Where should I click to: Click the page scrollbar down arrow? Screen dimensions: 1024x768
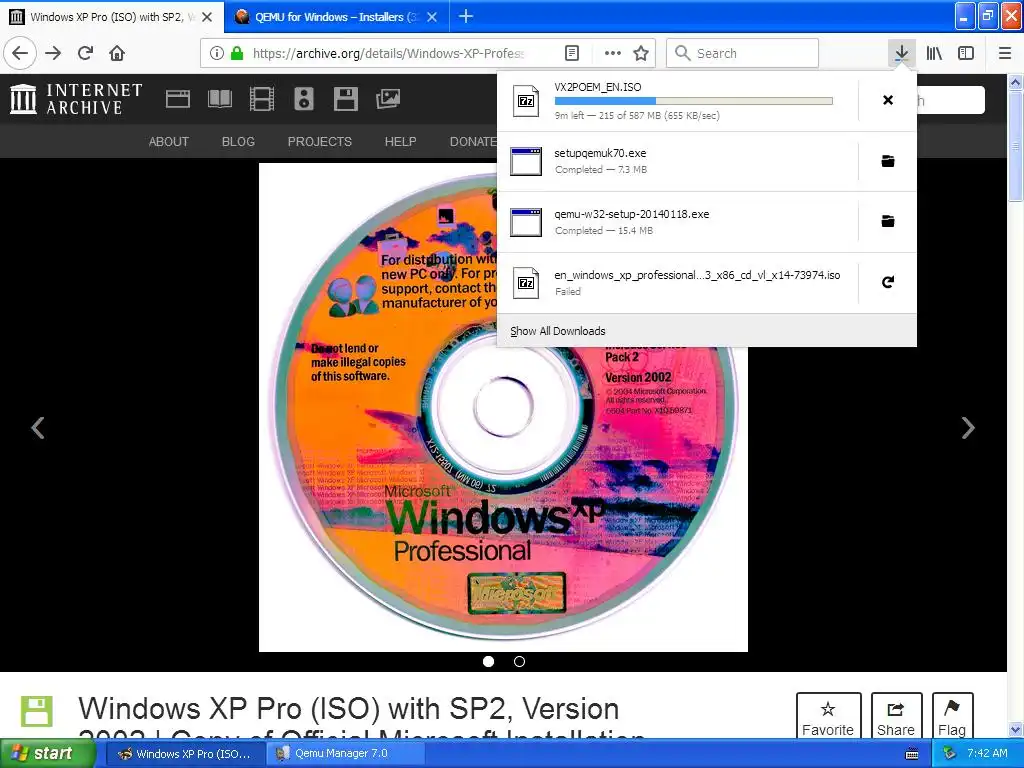[1016, 729]
